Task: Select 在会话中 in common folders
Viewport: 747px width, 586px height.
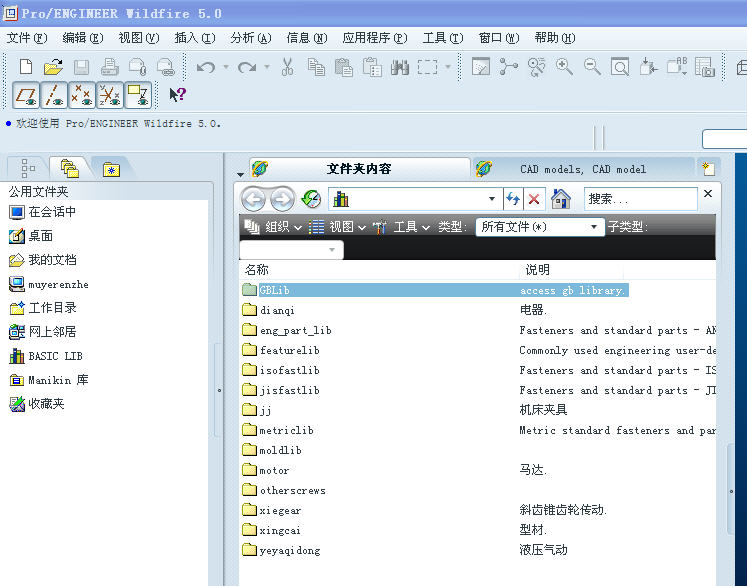Action: coord(43,212)
